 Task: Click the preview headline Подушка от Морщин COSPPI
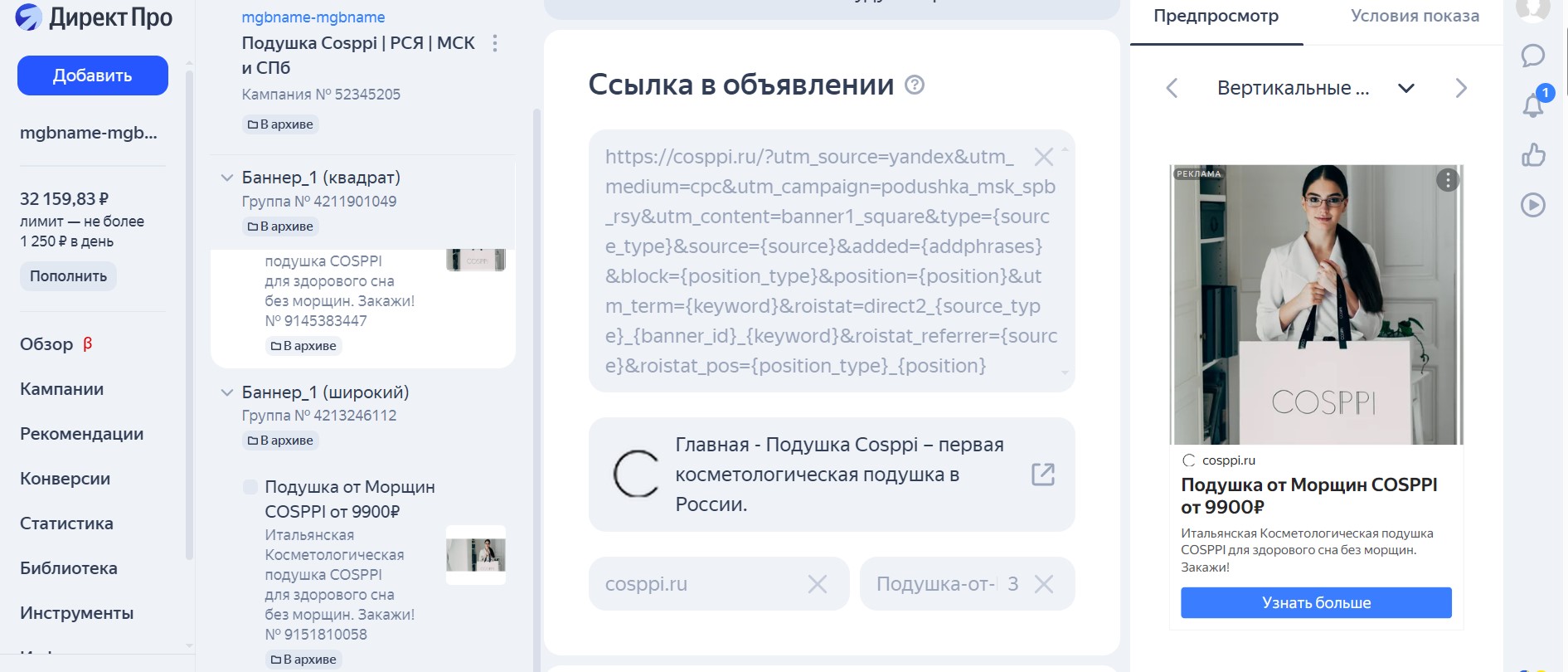[x=1309, y=495]
